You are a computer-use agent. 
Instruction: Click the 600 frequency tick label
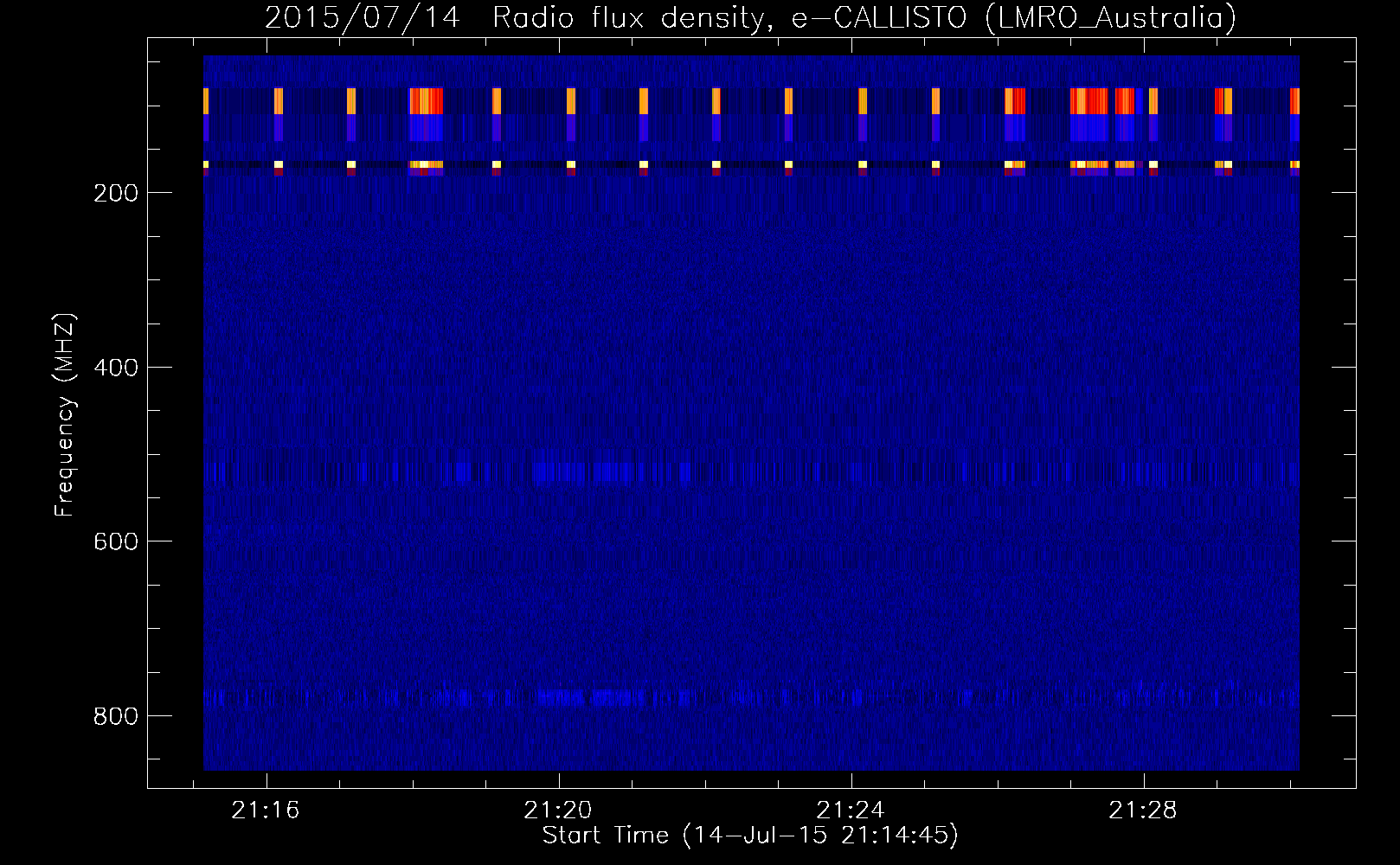coord(116,541)
